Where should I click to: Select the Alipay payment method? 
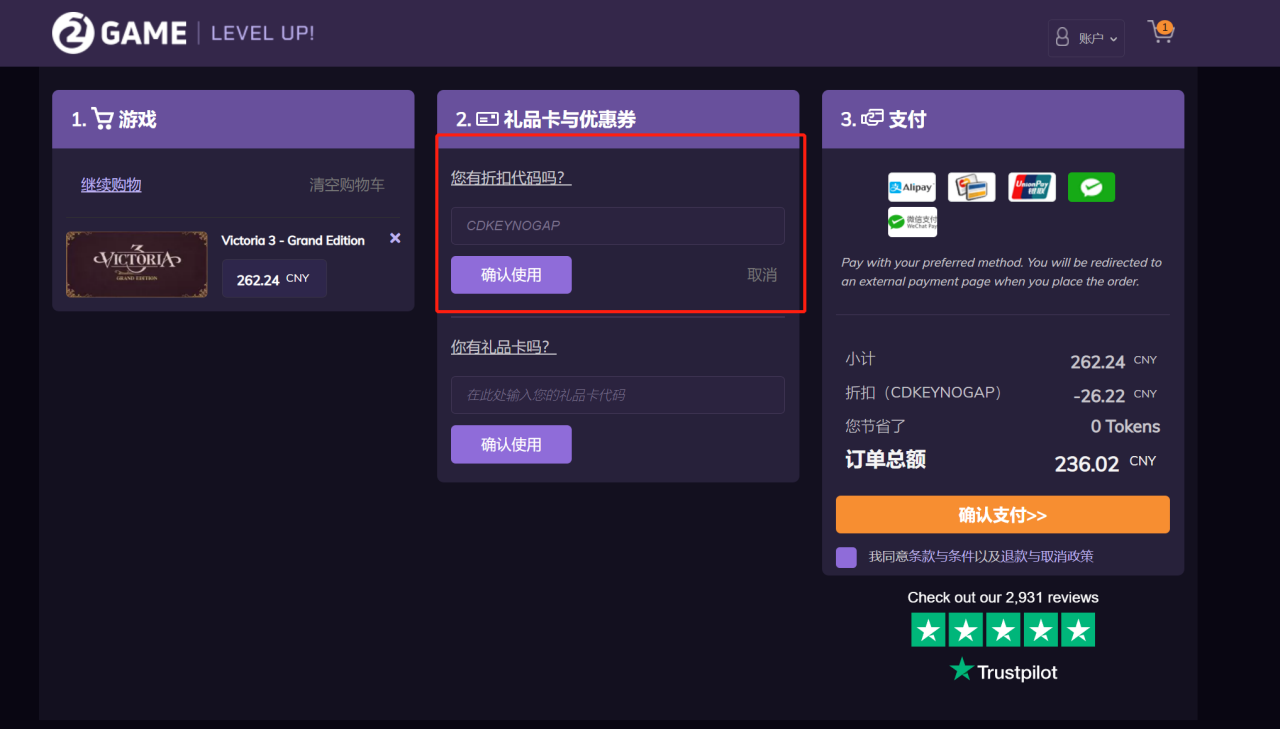[x=912, y=187]
